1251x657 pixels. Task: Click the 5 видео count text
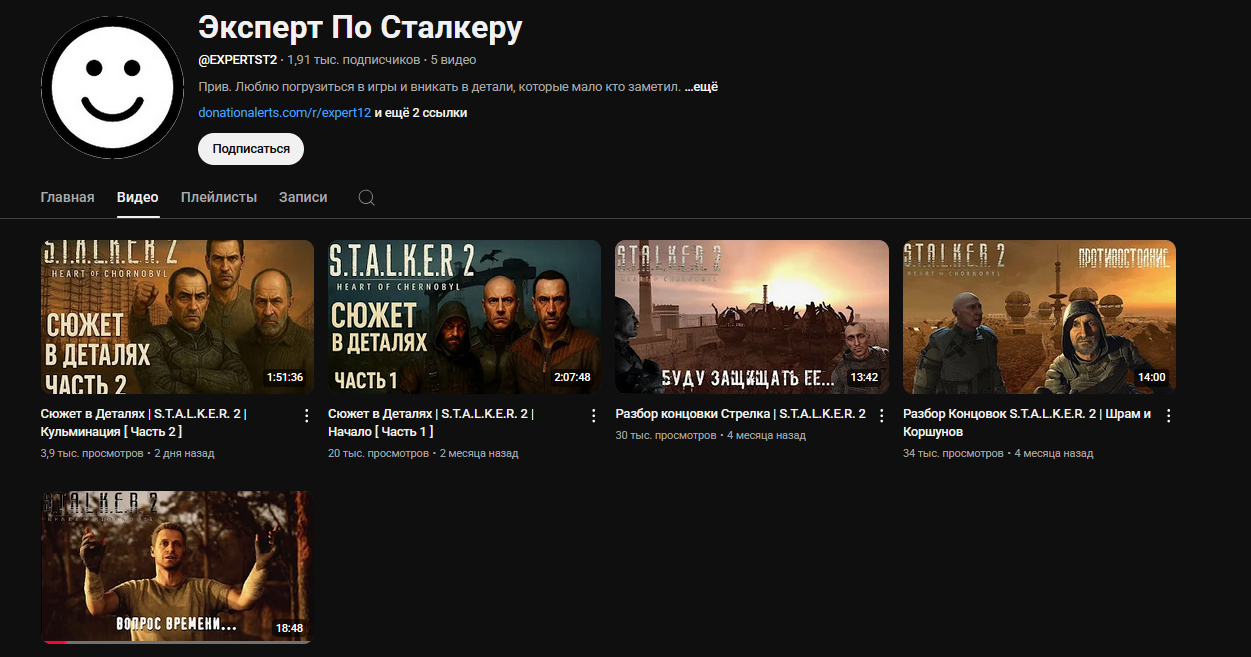[x=453, y=60]
